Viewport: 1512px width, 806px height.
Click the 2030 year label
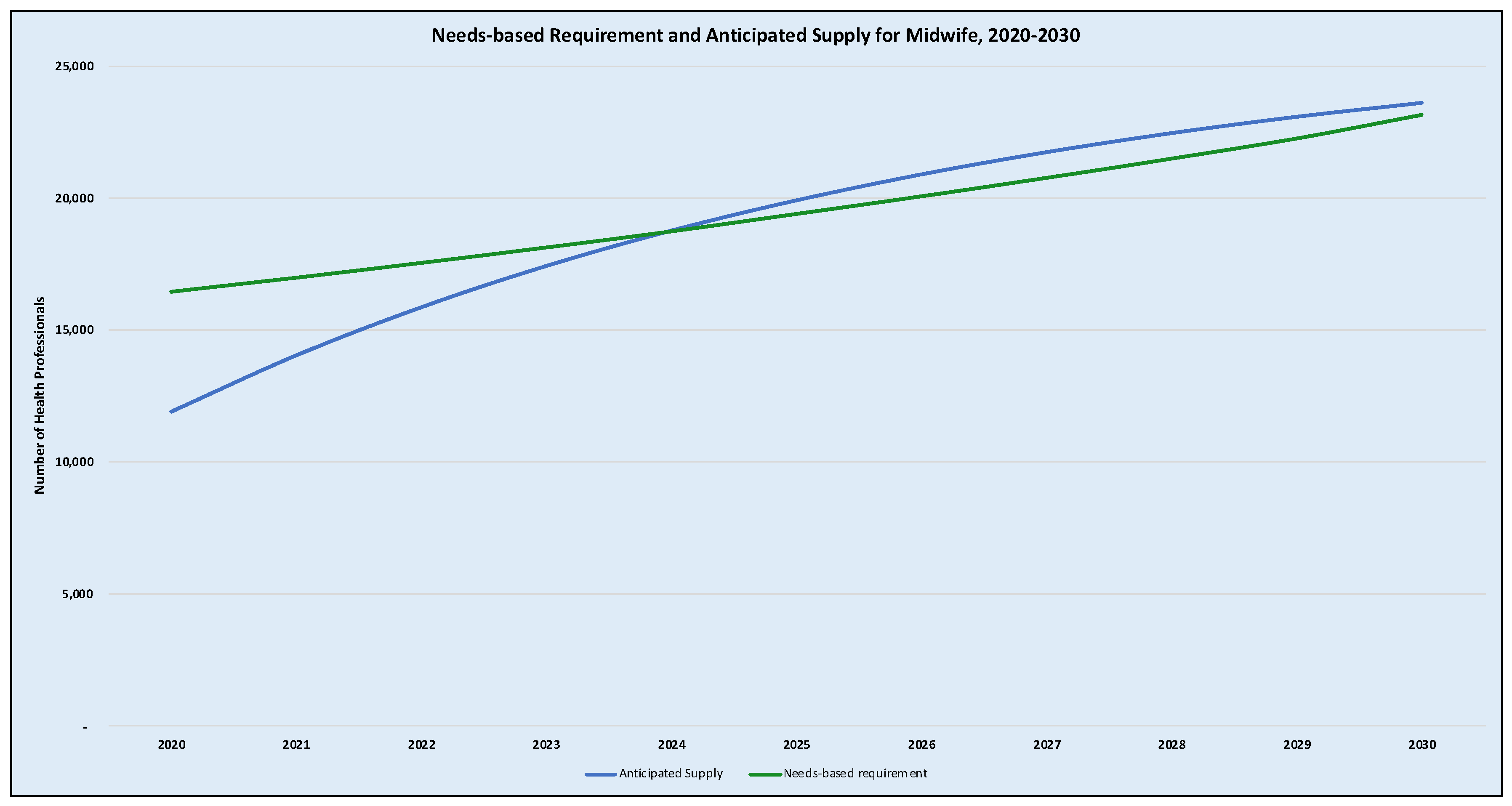pyautogui.click(x=1421, y=745)
